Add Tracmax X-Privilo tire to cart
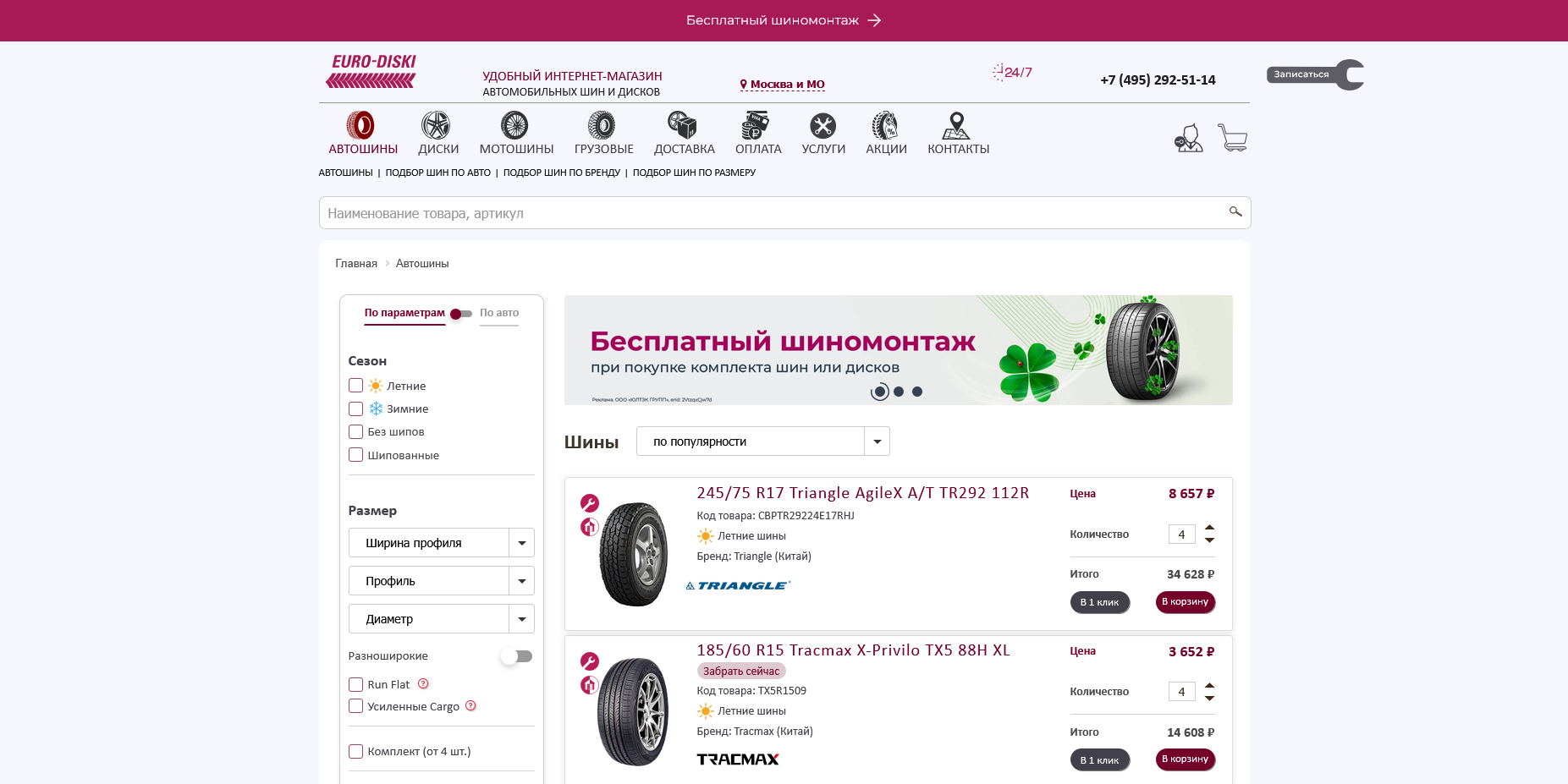 tap(1186, 759)
